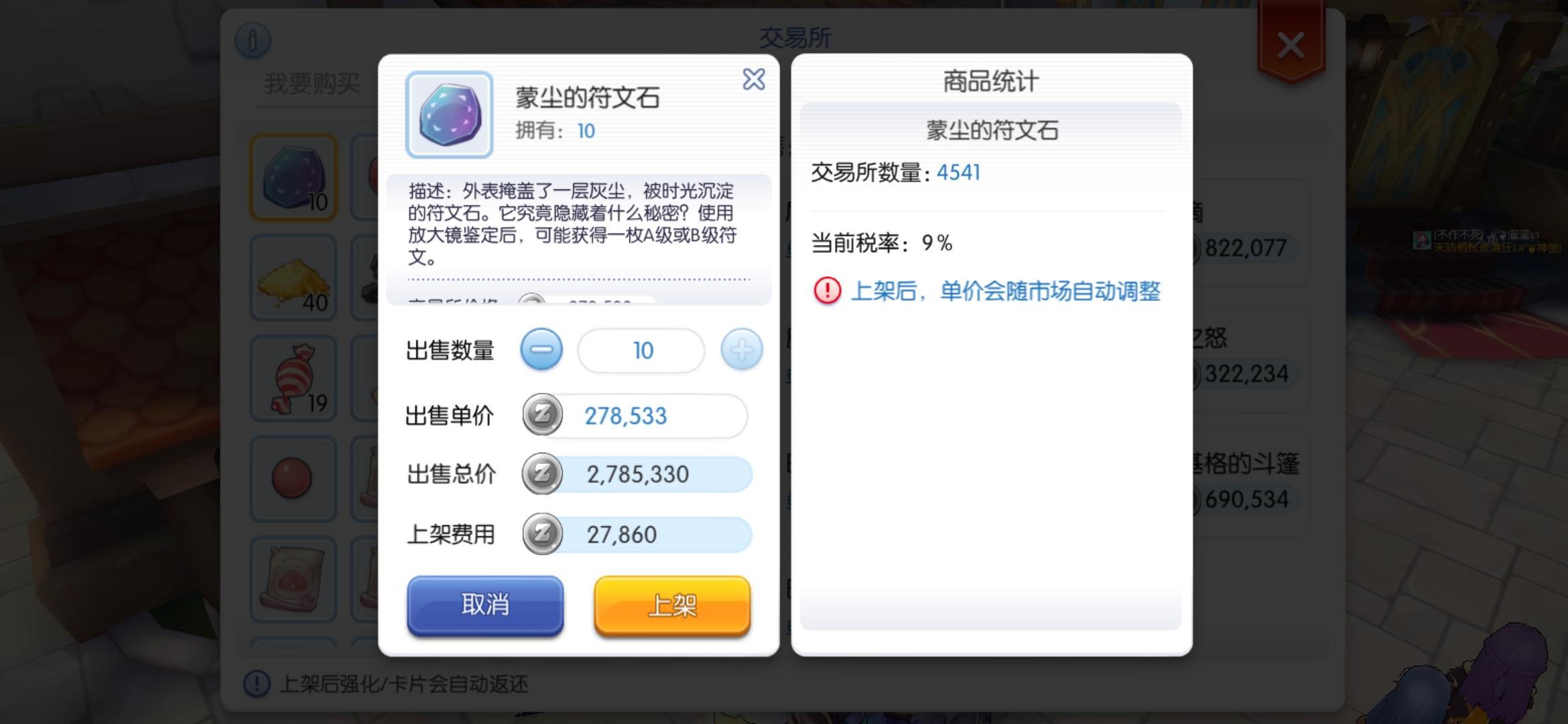Click the 蒙尘的符文石 item icon in popup

coord(449,115)
